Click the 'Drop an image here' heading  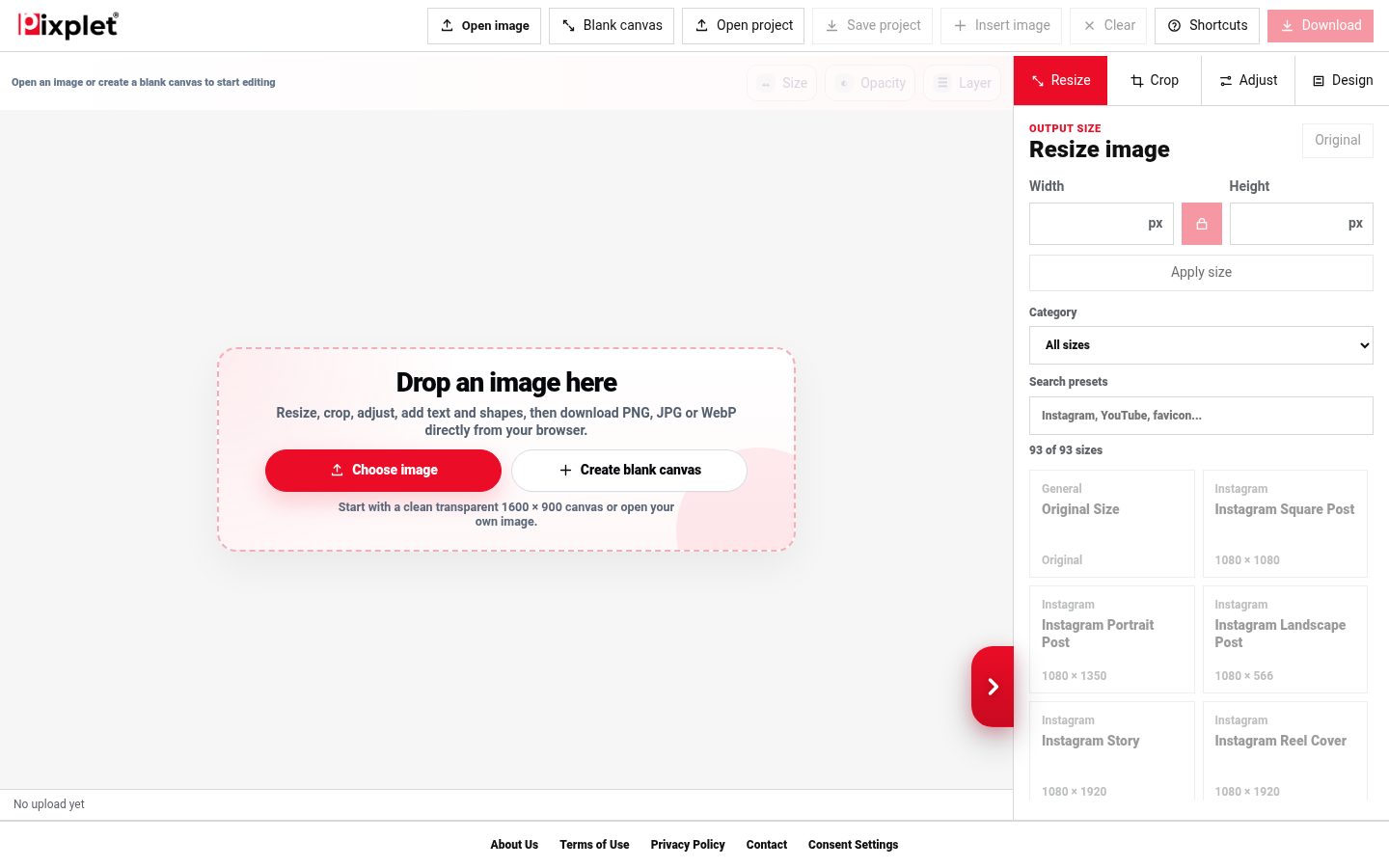tap(506, 383)
